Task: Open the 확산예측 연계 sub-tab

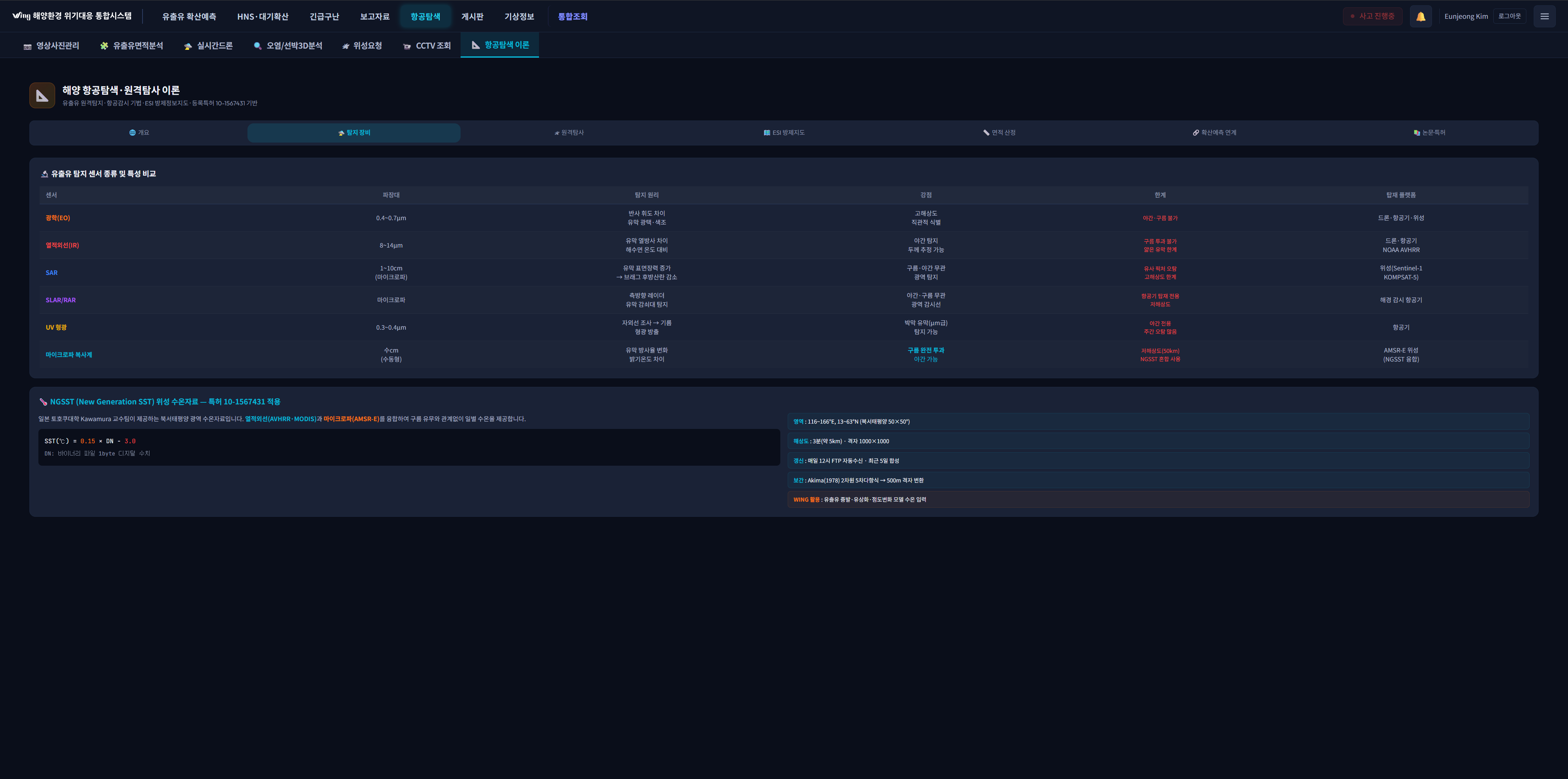Action: [1214, 133]
